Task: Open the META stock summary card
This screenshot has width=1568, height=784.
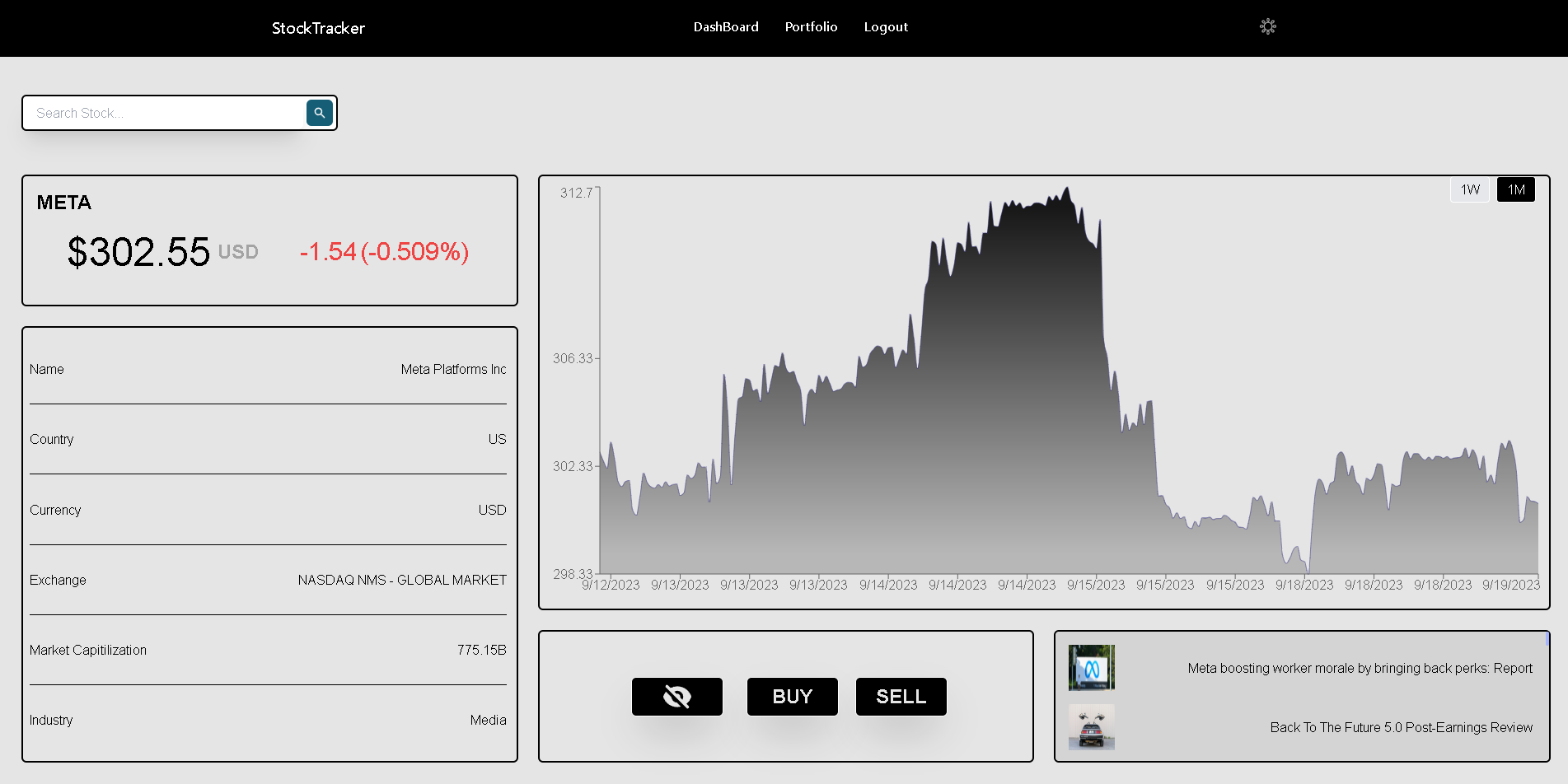Action: 269,240
